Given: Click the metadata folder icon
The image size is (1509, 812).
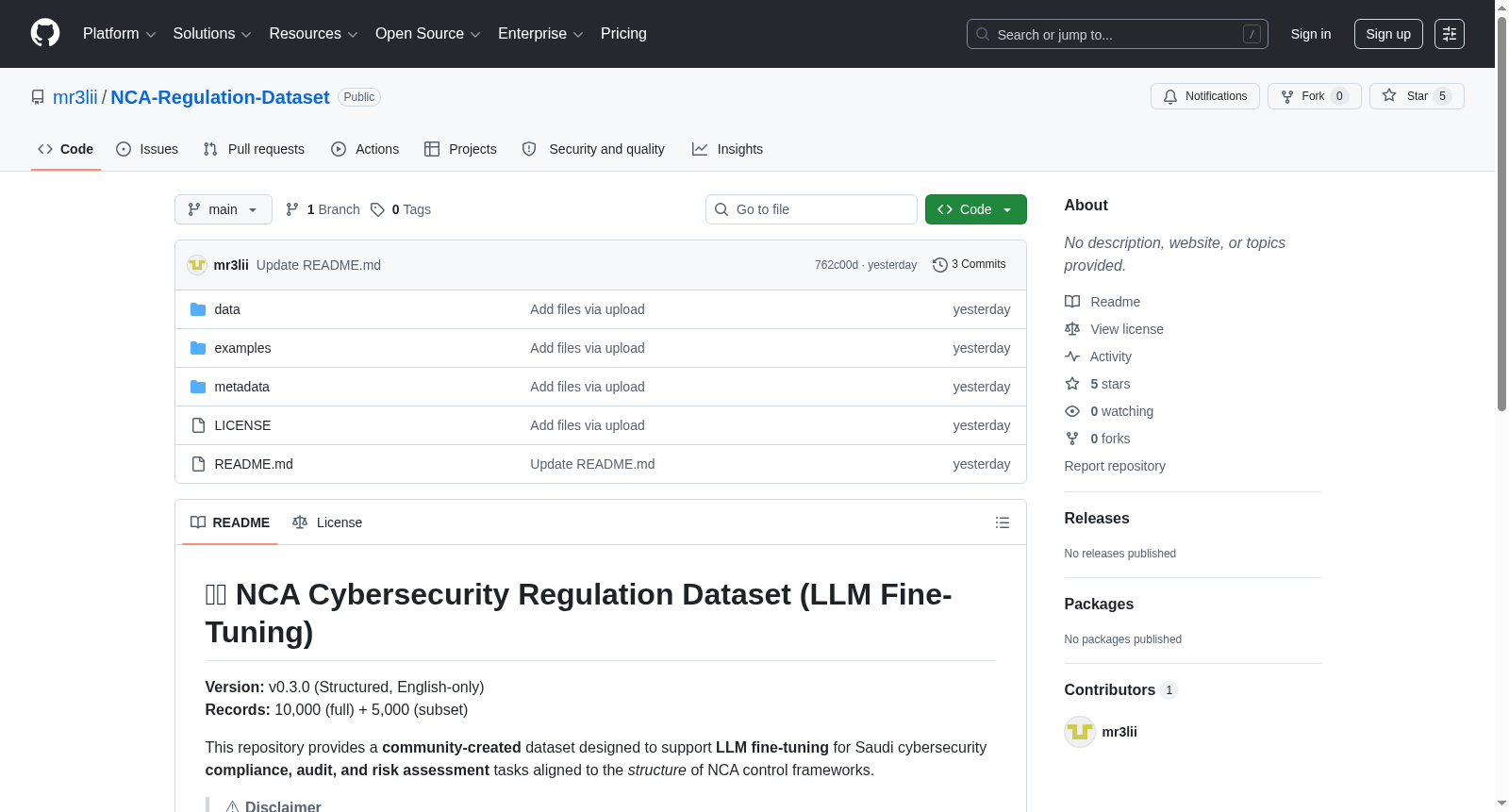Looking at the screenshot, I should [x=198, y=387].
